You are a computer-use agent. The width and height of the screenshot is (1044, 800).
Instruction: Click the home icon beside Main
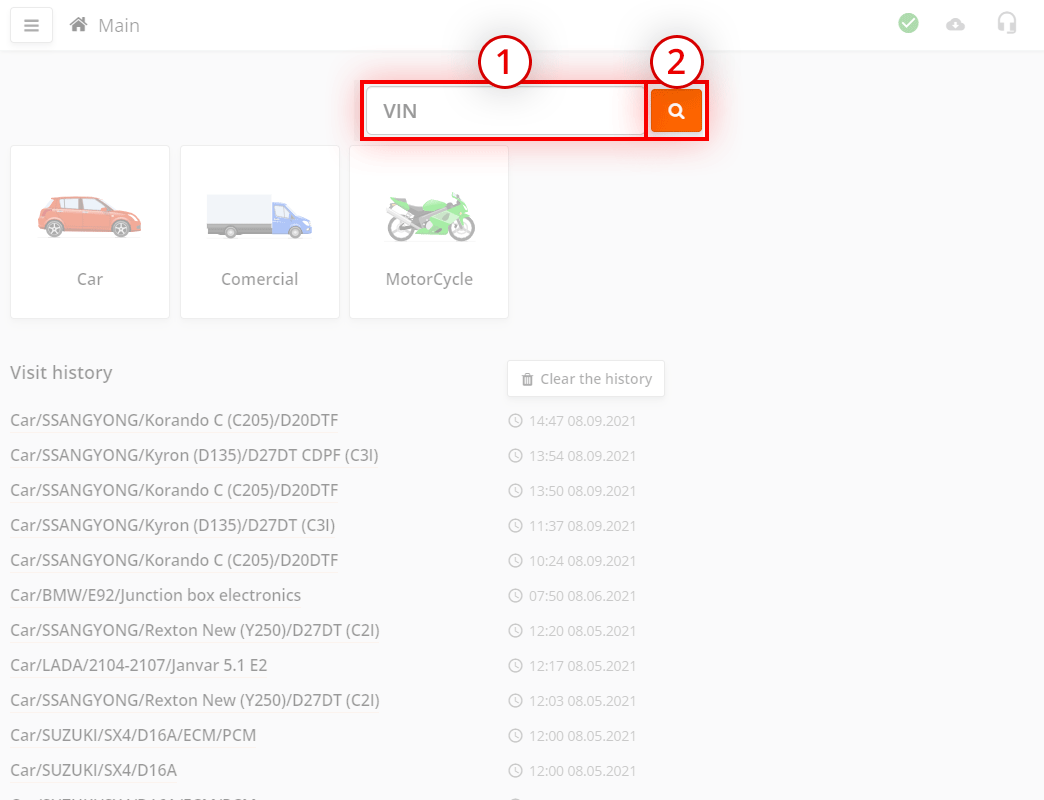(78, 25)
